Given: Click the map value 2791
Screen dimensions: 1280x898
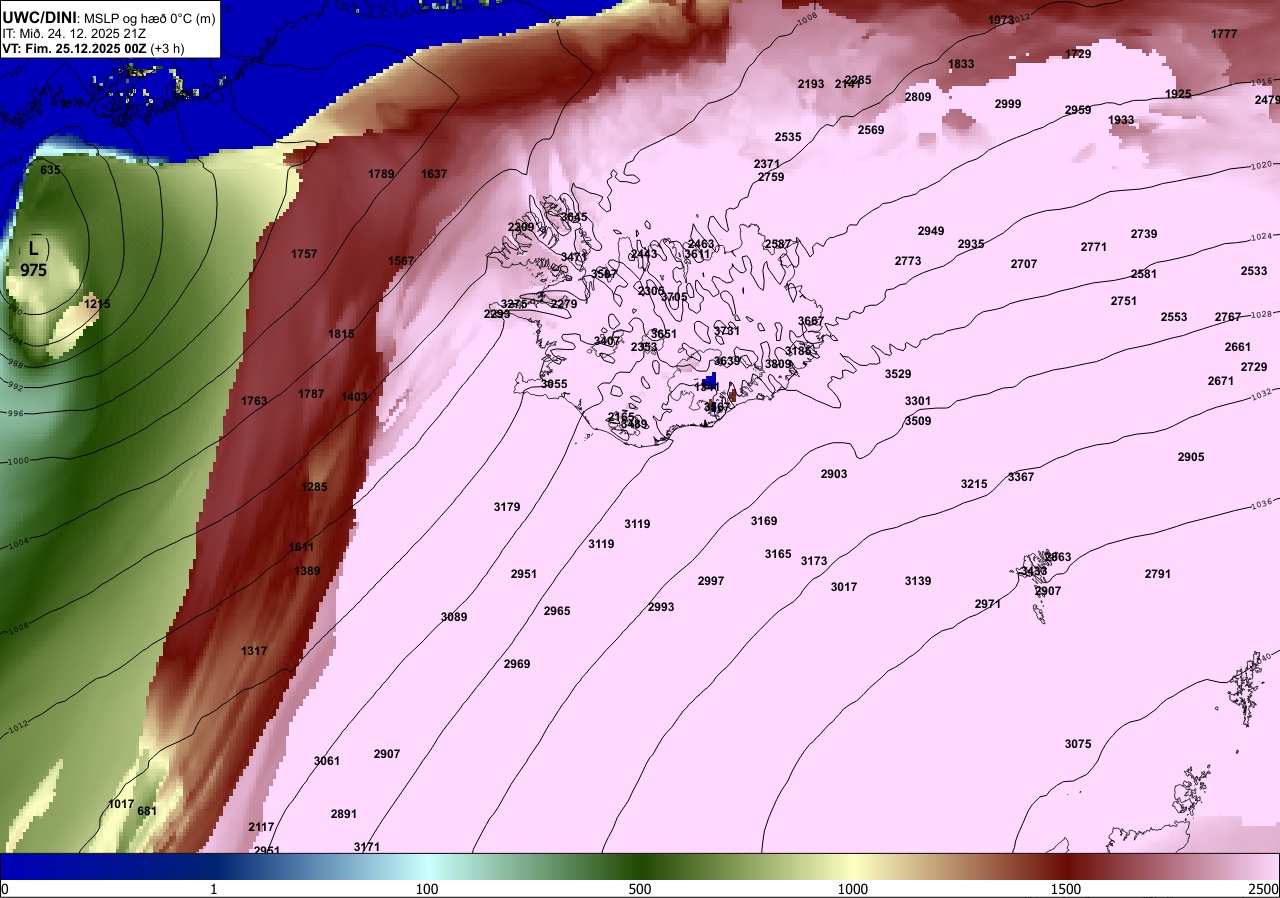Looking at the screenshot, I should click(x=1158, y=574).
